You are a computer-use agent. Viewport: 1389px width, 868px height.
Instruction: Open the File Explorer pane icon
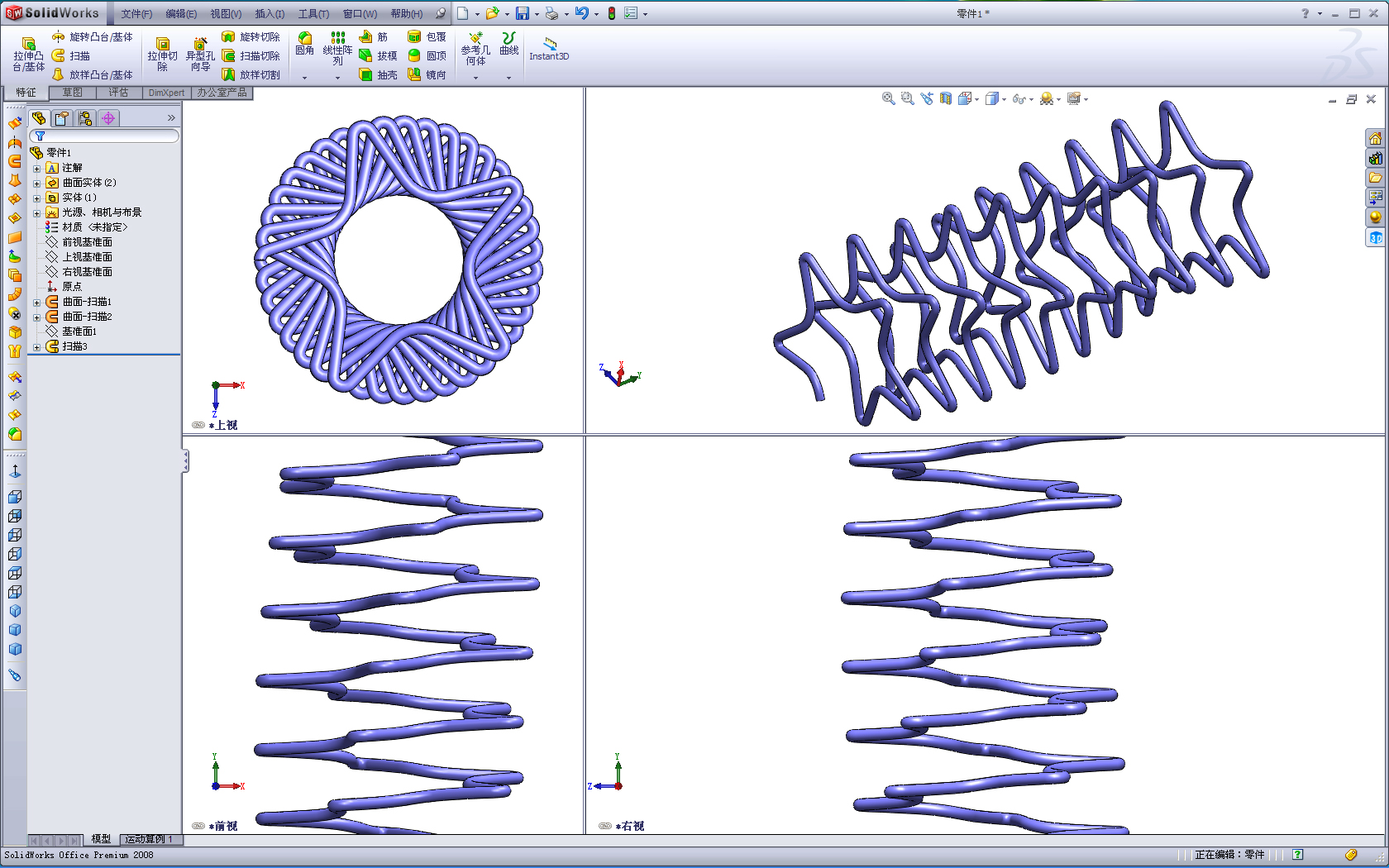click(x=1375, y=178)
